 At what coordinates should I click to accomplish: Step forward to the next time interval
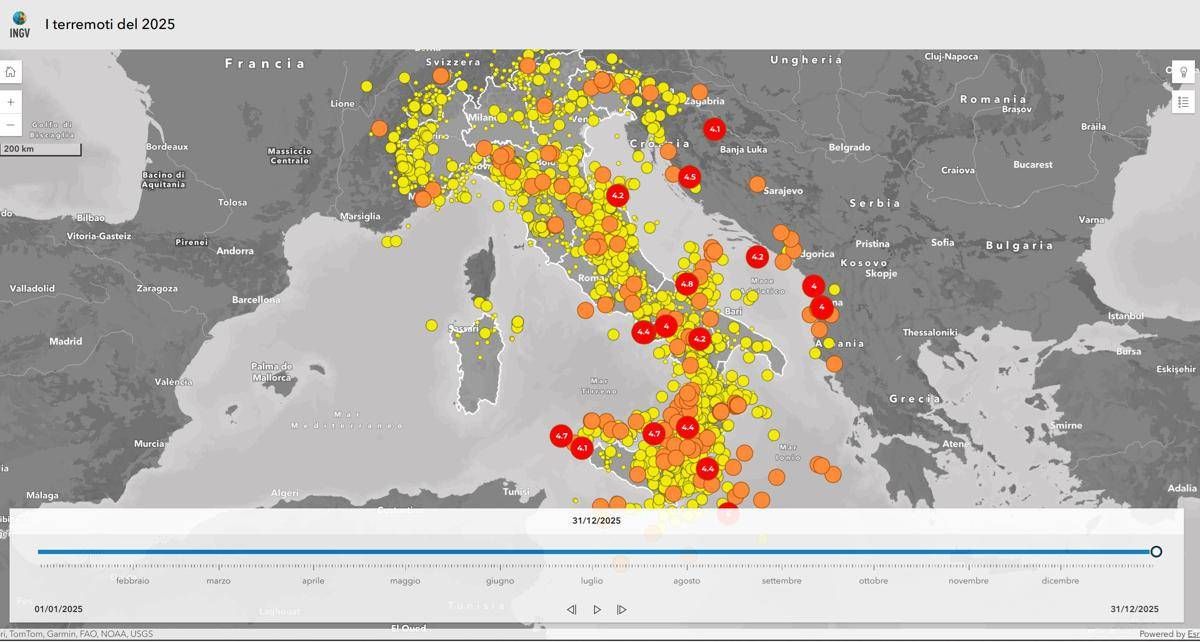[x=622, y=609]
